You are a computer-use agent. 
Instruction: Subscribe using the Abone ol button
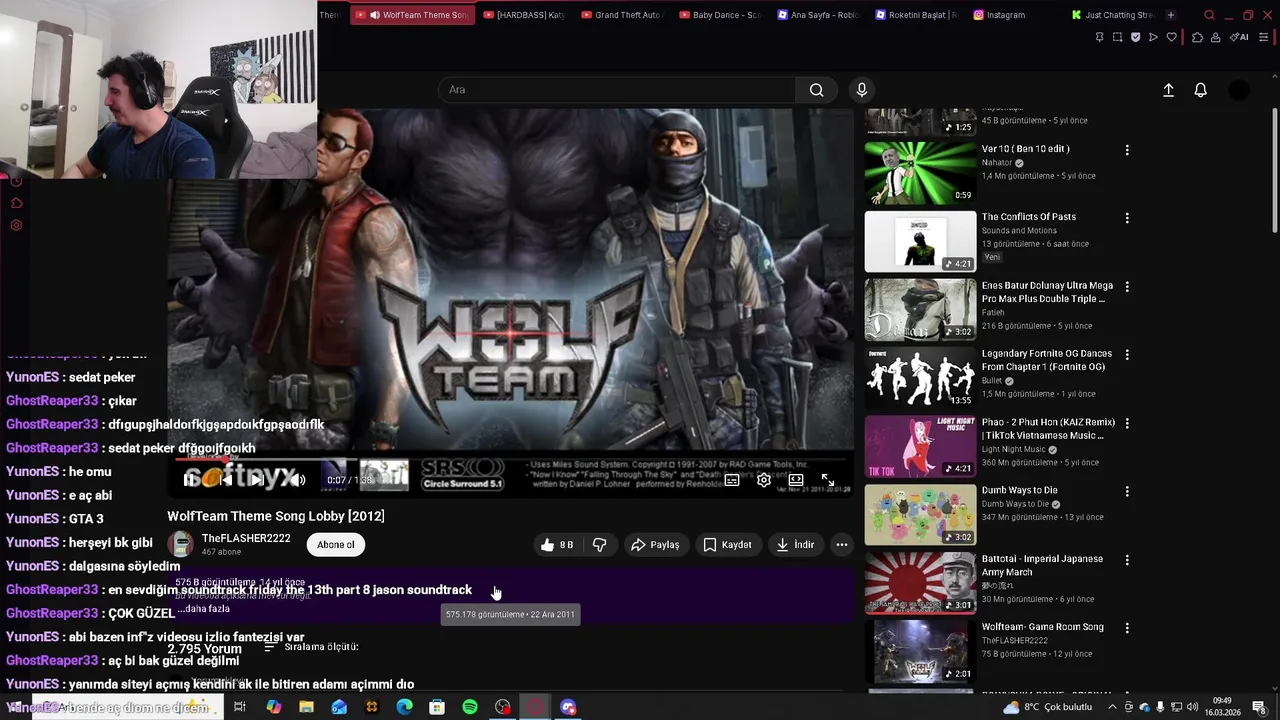tap(336, 545)
